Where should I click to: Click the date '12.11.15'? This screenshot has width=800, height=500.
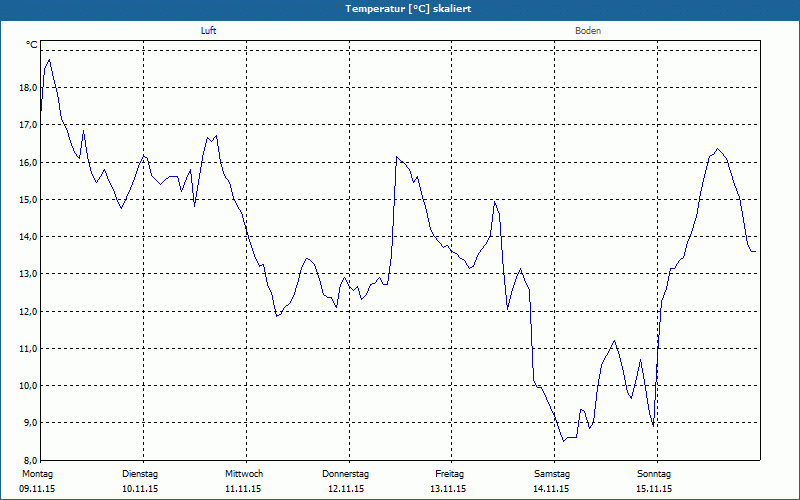coord(345,489)
